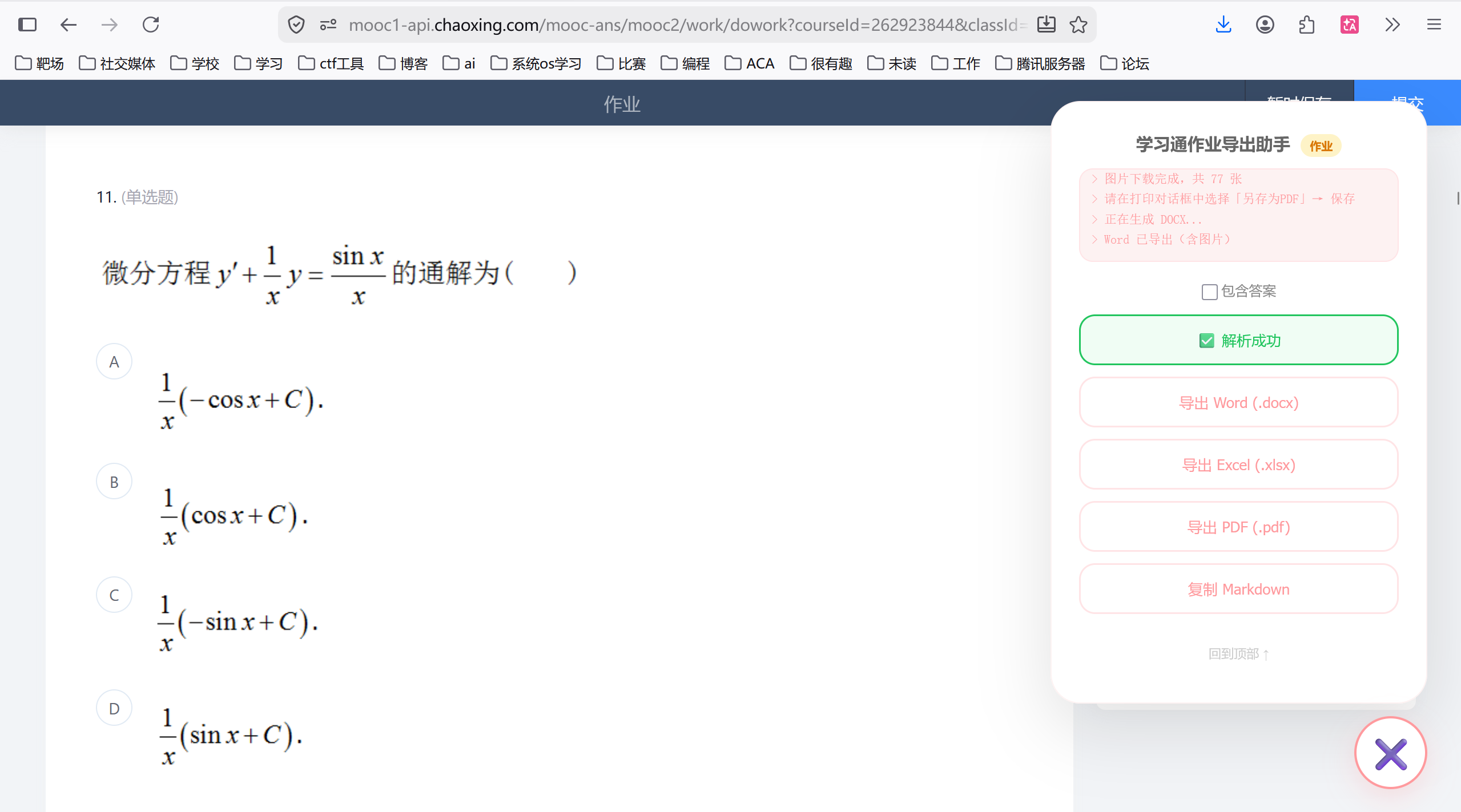Bookmark this page with the star icon

coord(1078,25)
